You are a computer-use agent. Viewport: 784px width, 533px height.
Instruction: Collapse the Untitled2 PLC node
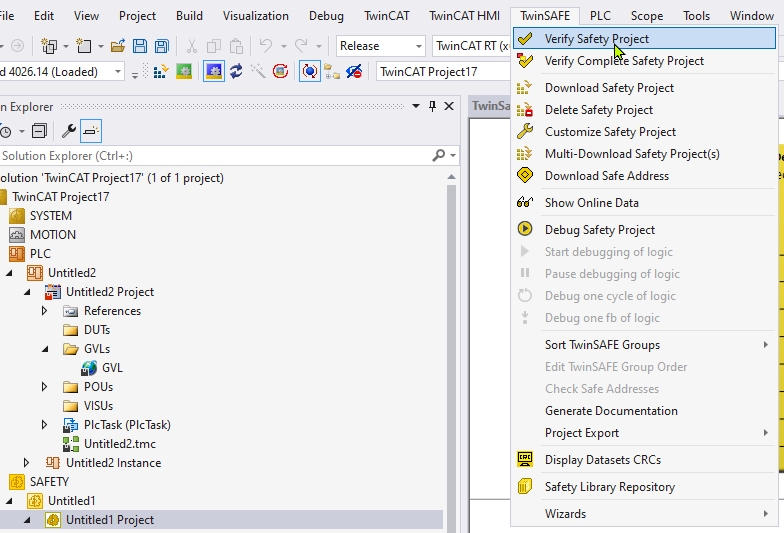pos(10,273)
